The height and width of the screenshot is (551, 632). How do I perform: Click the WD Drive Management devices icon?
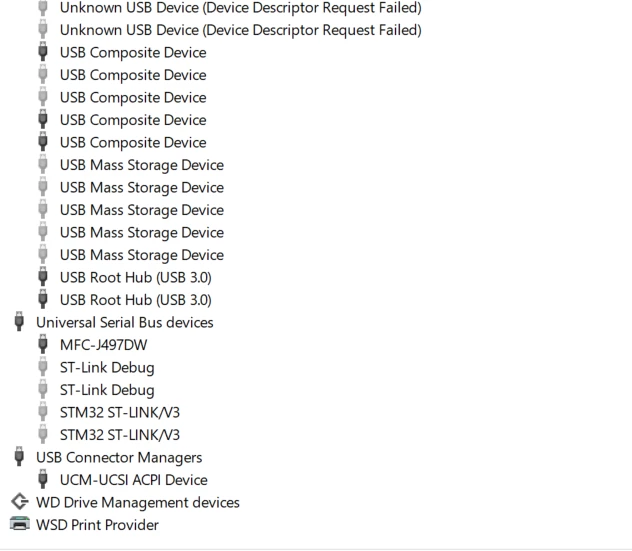click(x=19, y=502)
